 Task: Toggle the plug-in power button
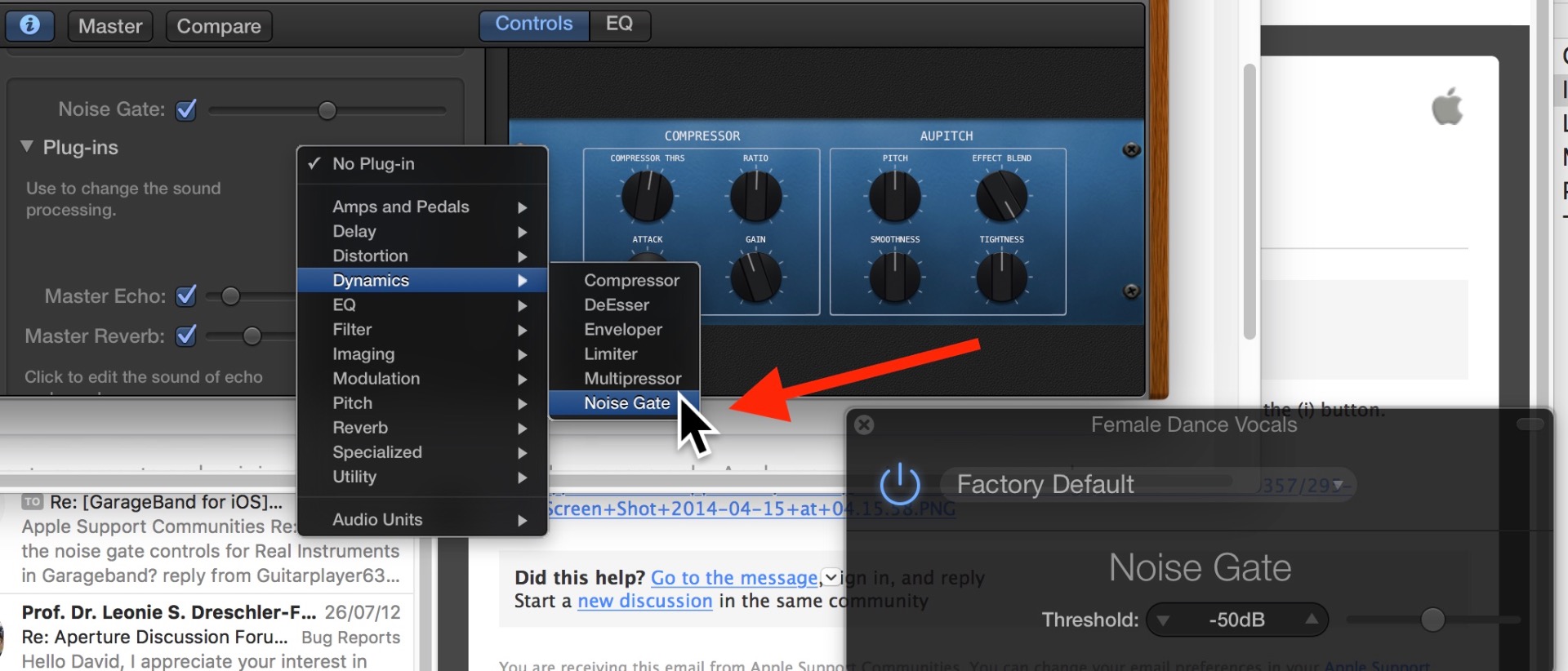pos(900,484)
